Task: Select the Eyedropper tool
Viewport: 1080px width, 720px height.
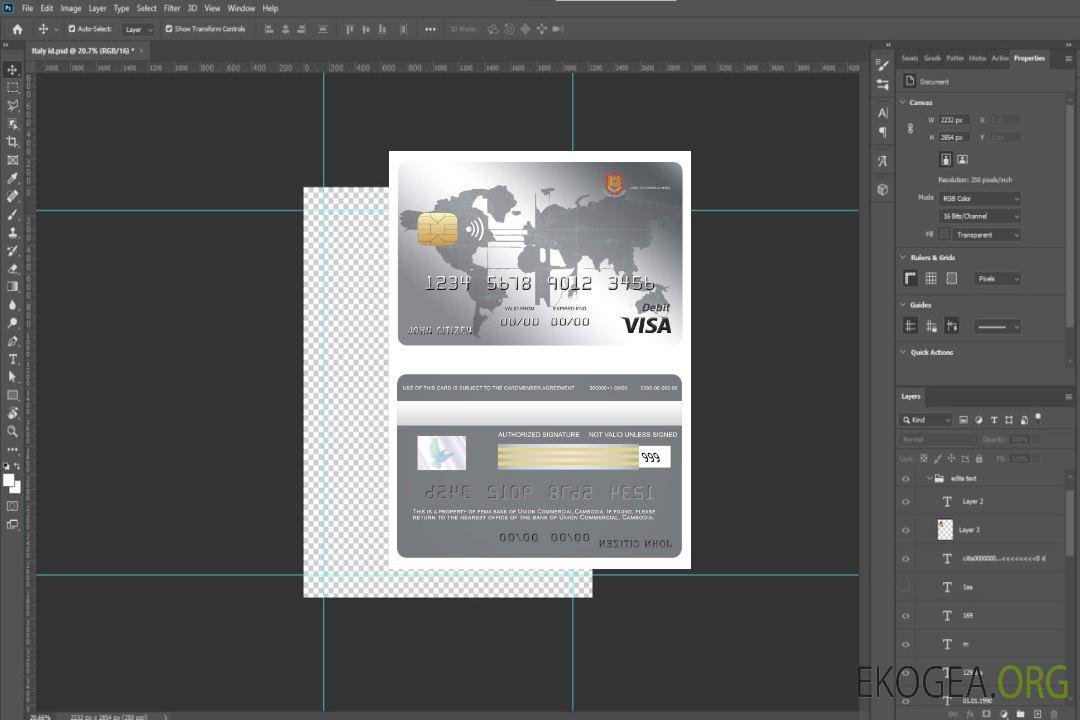Action: (x=12, y=178)
